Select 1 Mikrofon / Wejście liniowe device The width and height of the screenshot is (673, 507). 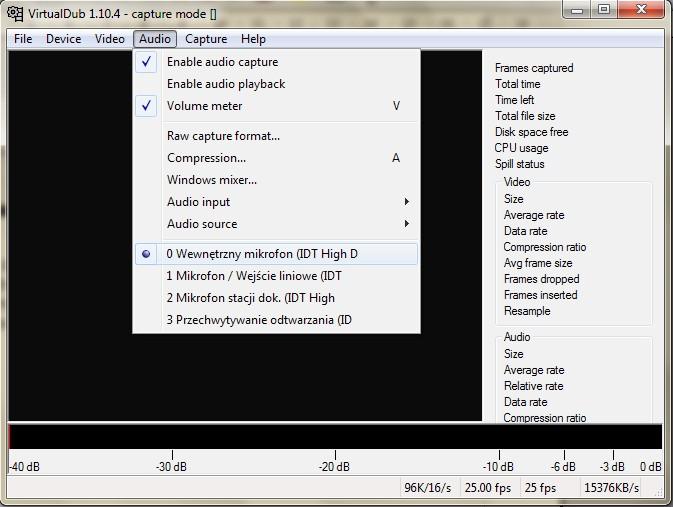coord(276,276)
